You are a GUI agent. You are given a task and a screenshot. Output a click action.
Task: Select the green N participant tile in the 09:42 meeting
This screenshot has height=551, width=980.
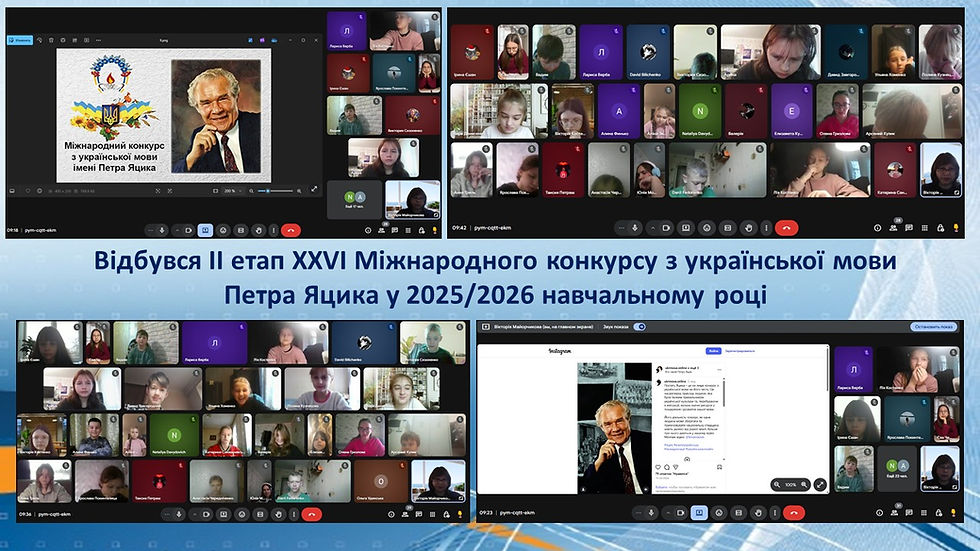click(x=699, y=111)
